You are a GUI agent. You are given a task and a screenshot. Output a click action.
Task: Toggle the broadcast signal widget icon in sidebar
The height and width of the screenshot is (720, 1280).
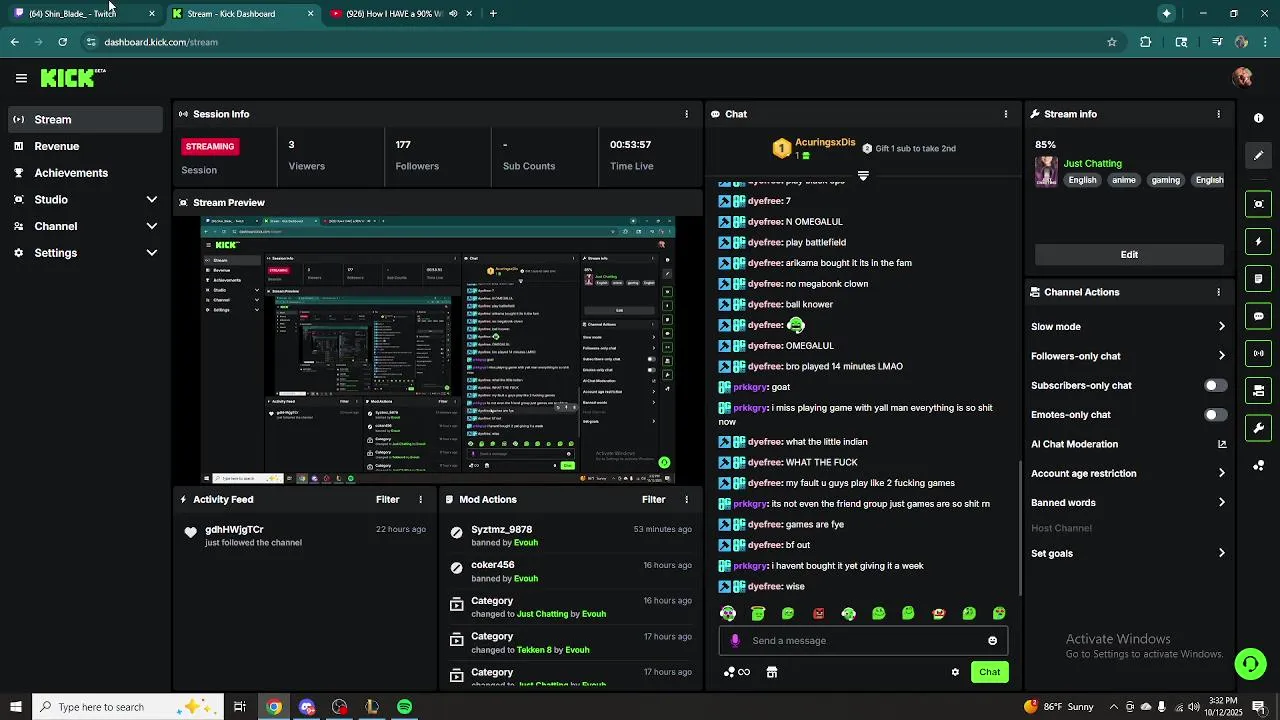[1258, 353]
